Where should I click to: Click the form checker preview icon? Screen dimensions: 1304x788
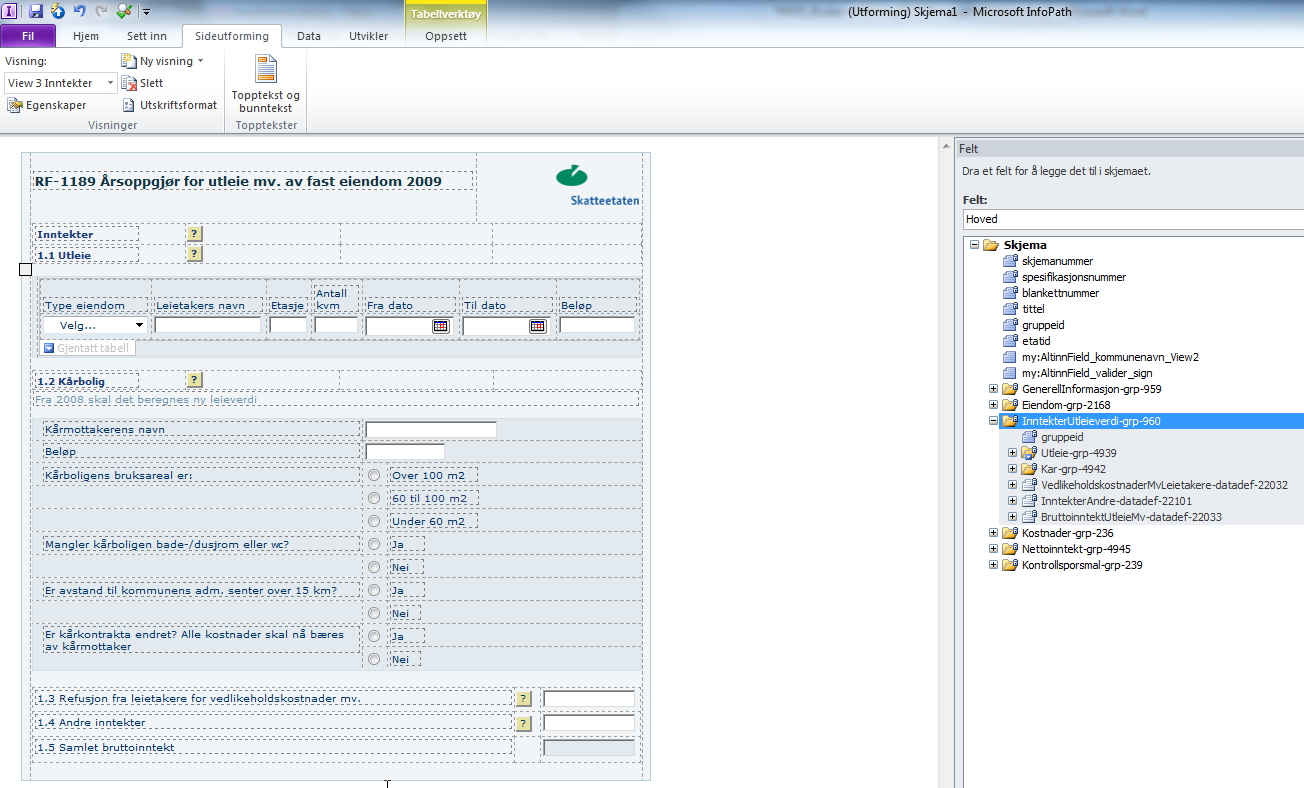click(124, 11)
